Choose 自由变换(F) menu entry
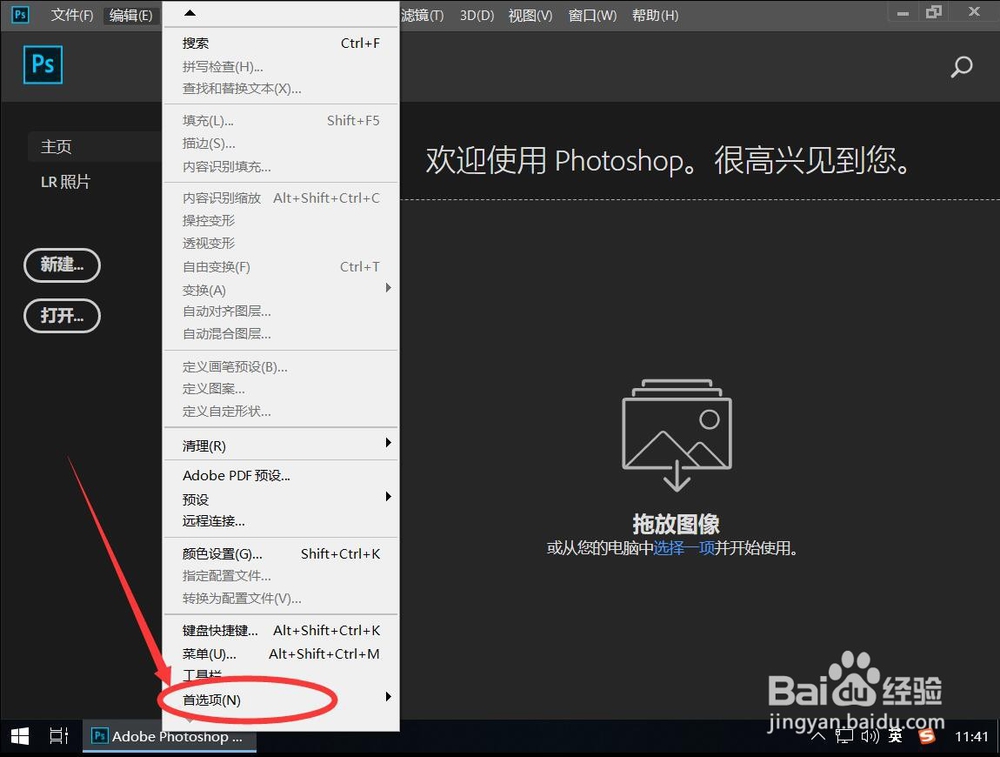Viewport: 1000px width, 757px height. tap(281, 267)
